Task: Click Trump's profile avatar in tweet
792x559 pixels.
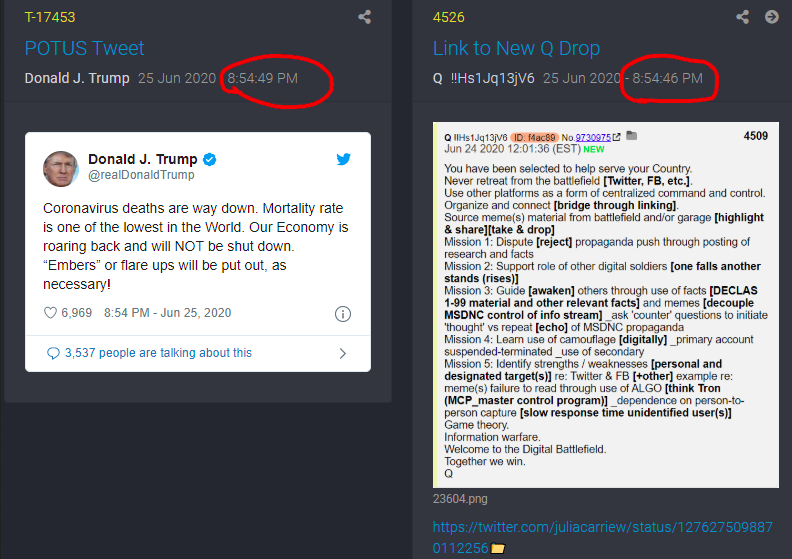Action: (61, 169)
